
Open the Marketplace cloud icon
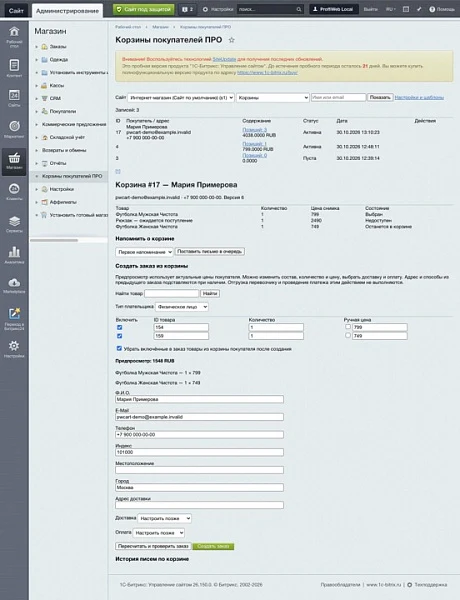click(x=14, y=285)
